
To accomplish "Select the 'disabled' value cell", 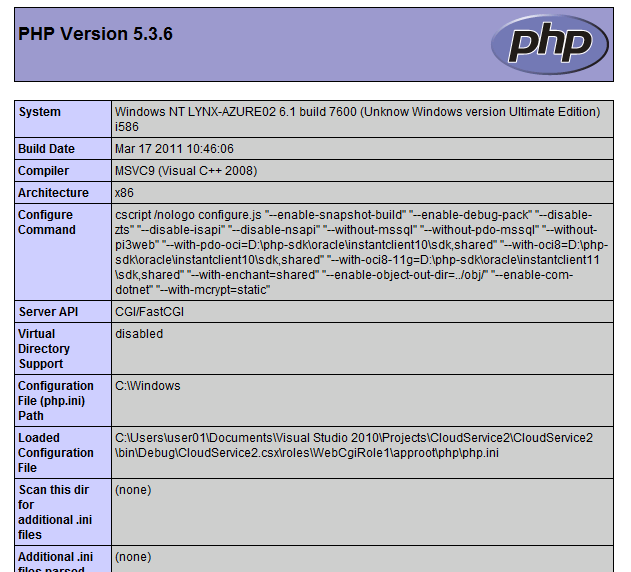I will [x=363, y=349].
